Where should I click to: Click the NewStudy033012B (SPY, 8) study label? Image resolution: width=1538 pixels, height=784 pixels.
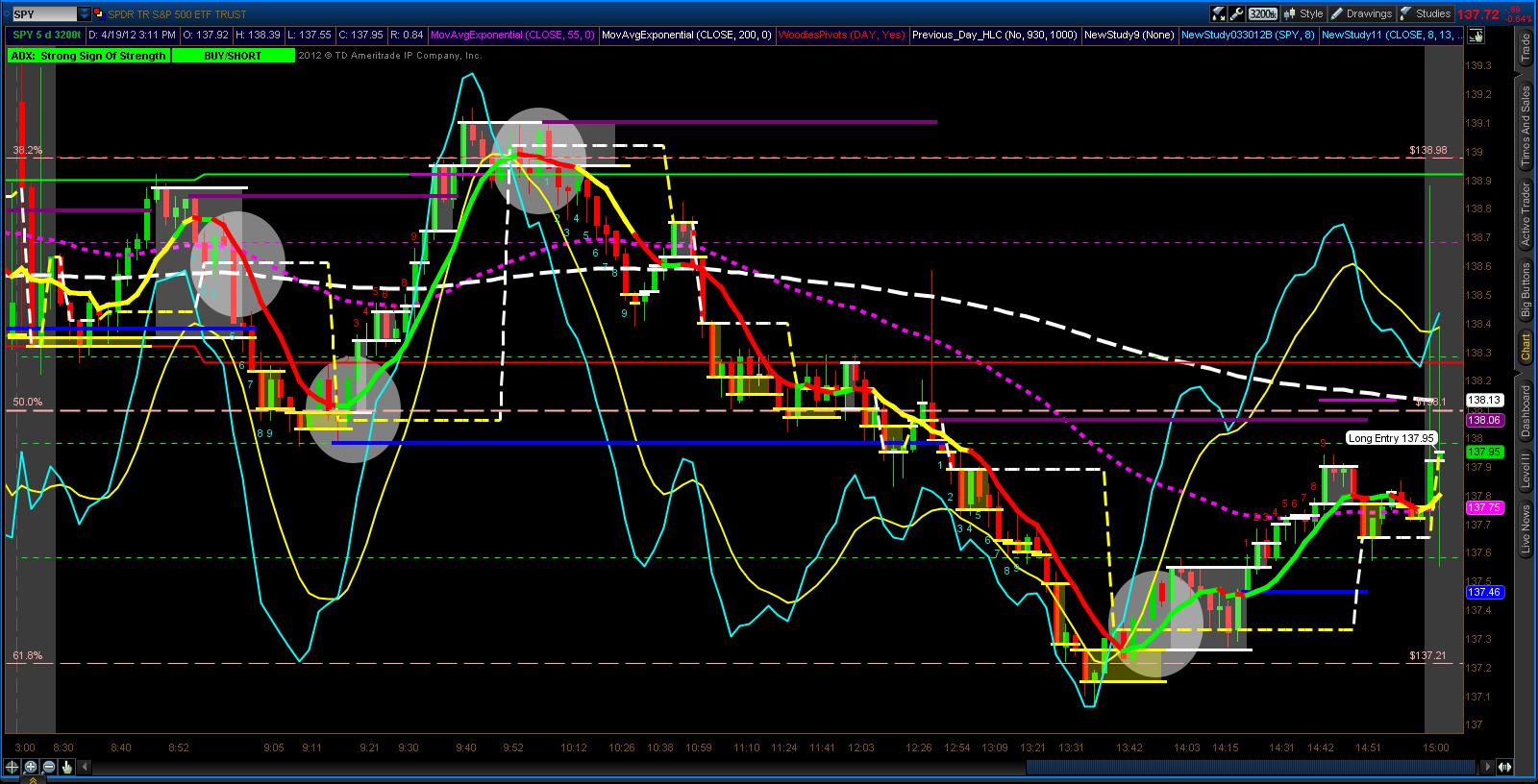click(1248, 36)
